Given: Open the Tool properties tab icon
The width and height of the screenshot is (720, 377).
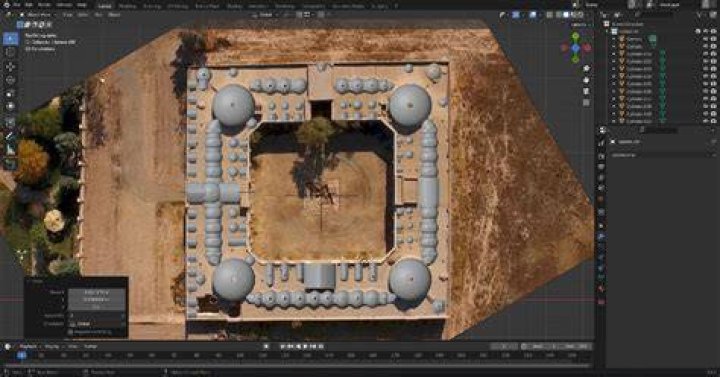Looking at the screenshot, I should tap(602, 144).
